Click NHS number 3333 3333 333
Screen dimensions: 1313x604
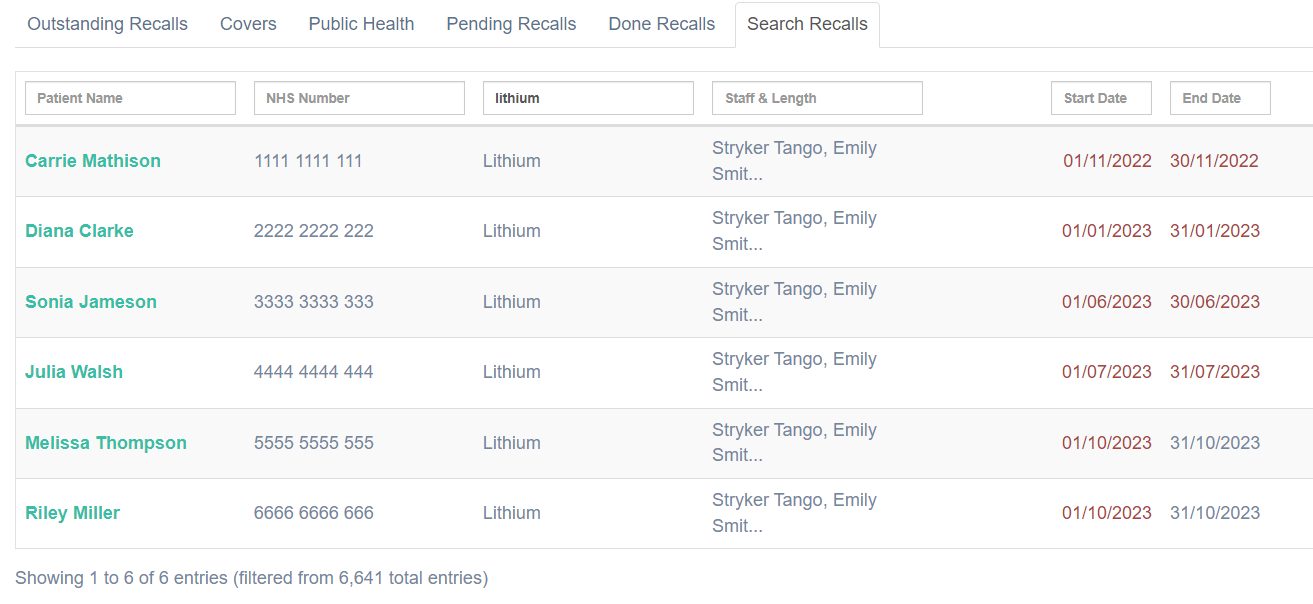[314, 302]
